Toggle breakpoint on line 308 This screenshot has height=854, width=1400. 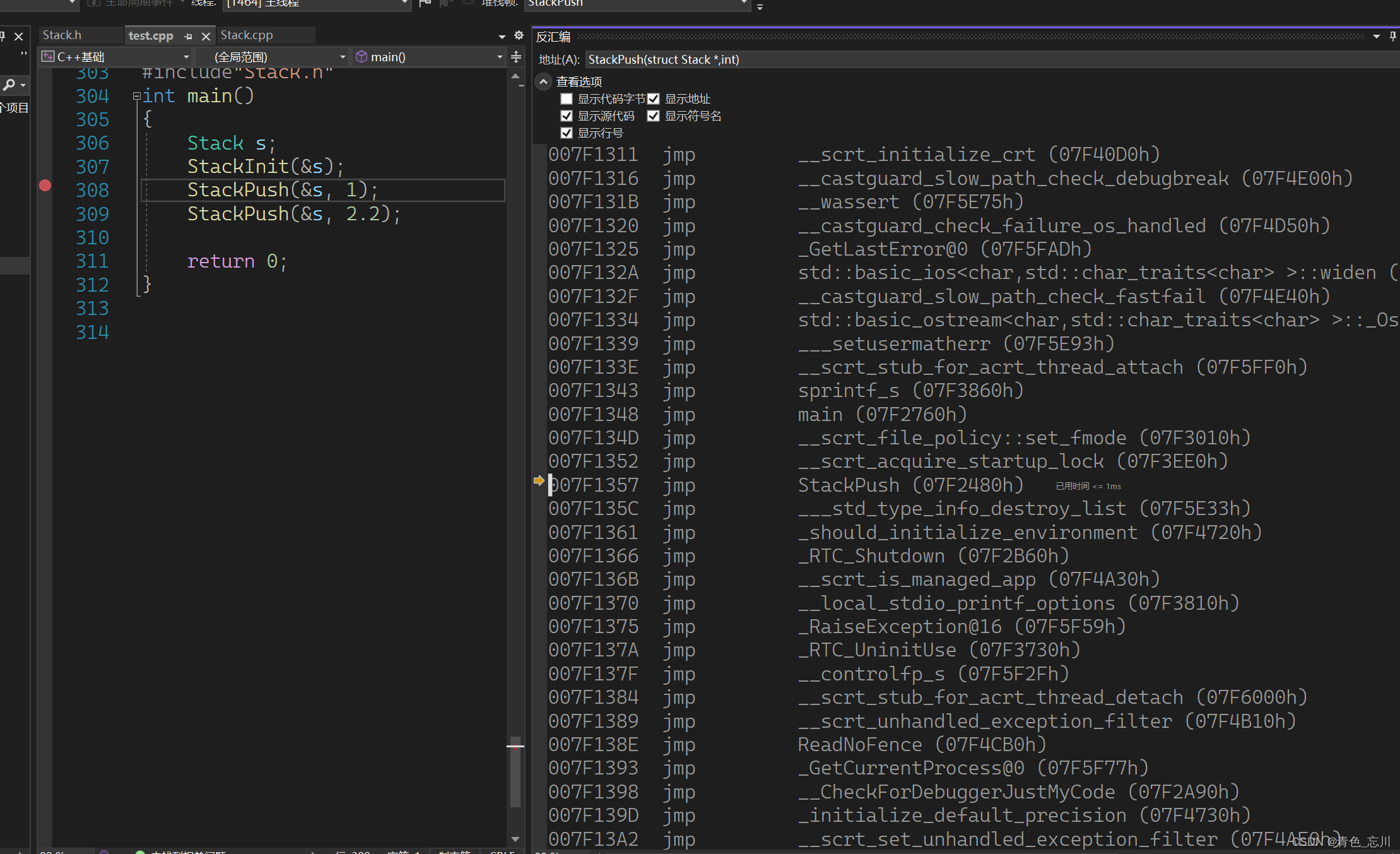pos(45,186)
